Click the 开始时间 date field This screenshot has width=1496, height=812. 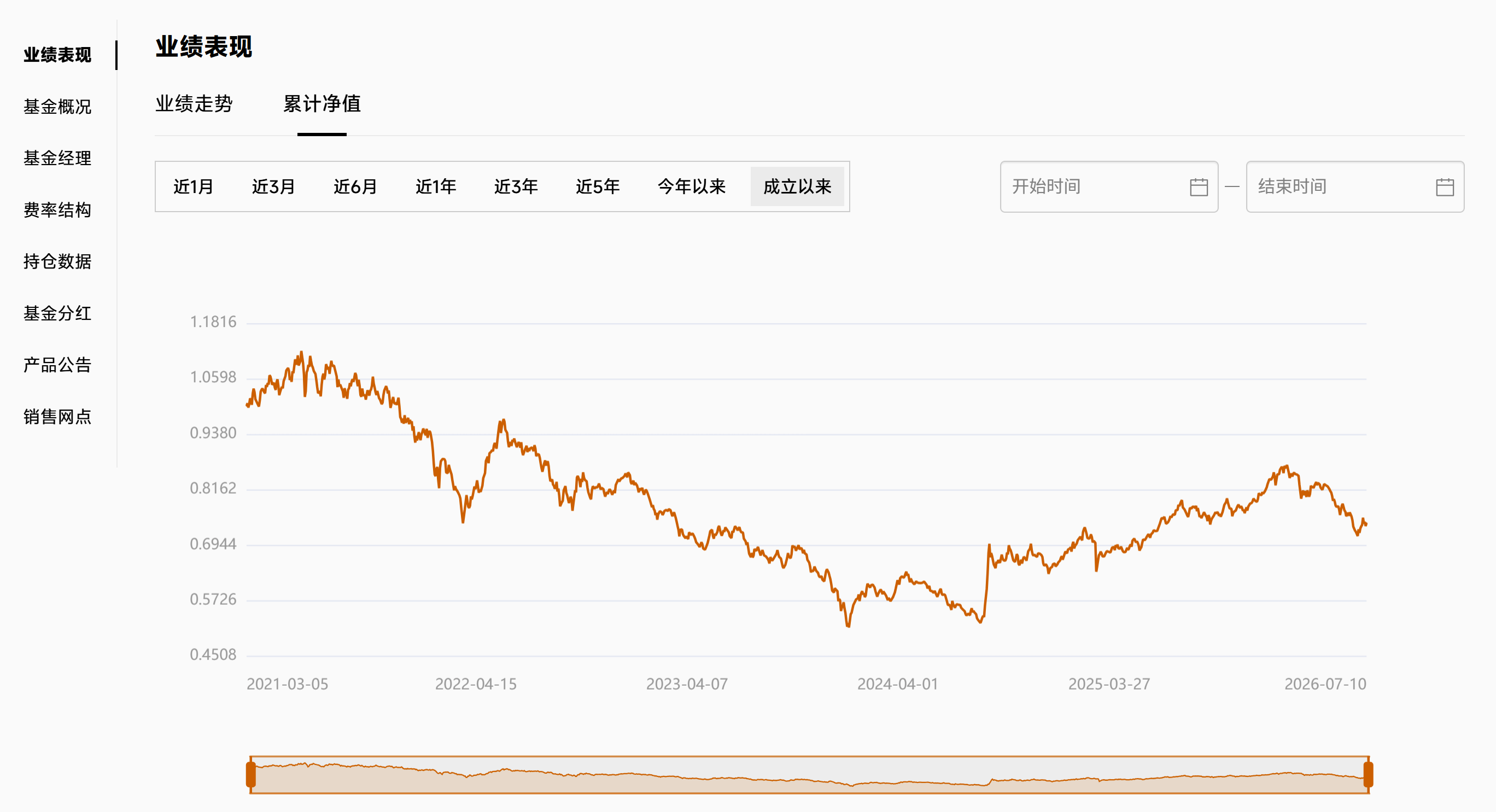[1109, 186]
